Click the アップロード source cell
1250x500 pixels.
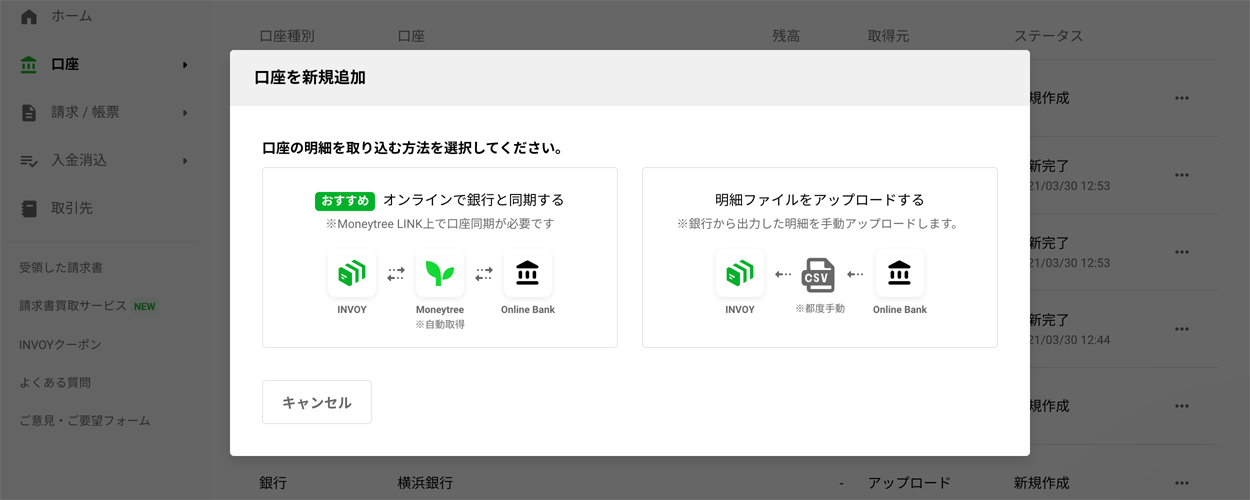click(x=909, y=483)
